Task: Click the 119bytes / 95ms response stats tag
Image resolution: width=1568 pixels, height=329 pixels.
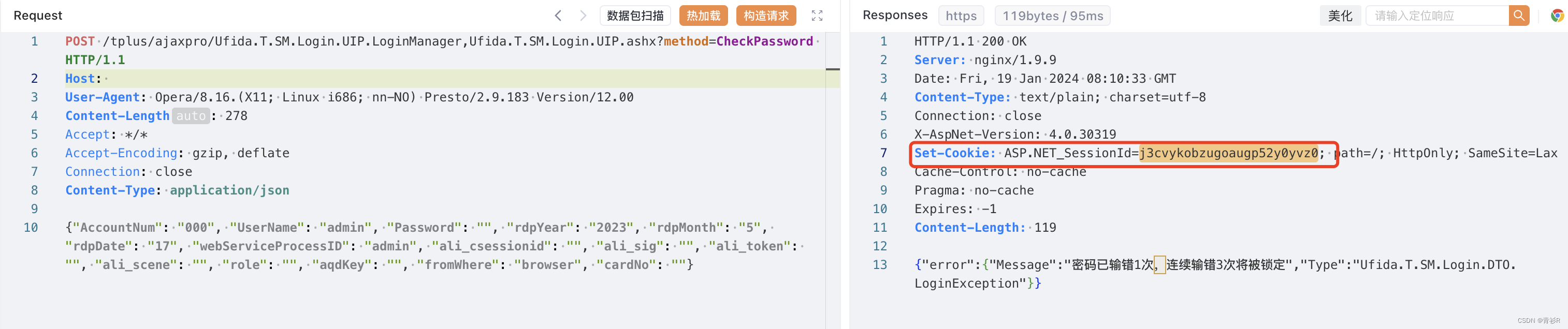Action: (1052, 15)
